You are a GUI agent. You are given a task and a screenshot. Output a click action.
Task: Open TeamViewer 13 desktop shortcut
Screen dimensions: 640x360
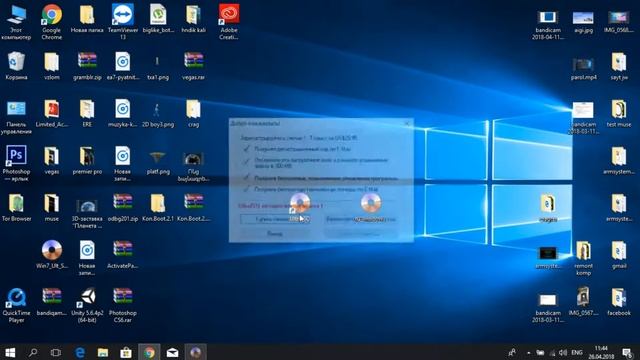122,22
